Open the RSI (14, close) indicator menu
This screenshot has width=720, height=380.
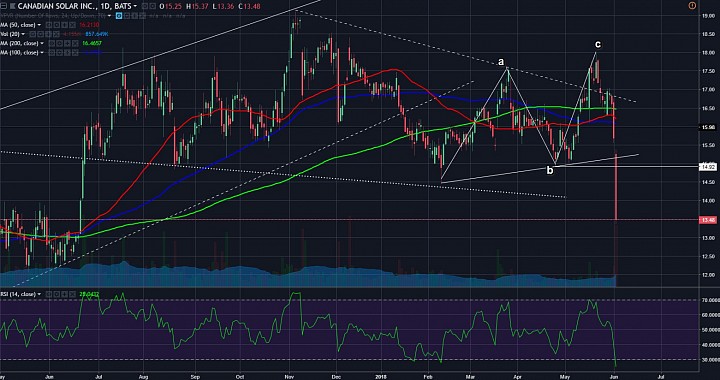click(39, 294)
